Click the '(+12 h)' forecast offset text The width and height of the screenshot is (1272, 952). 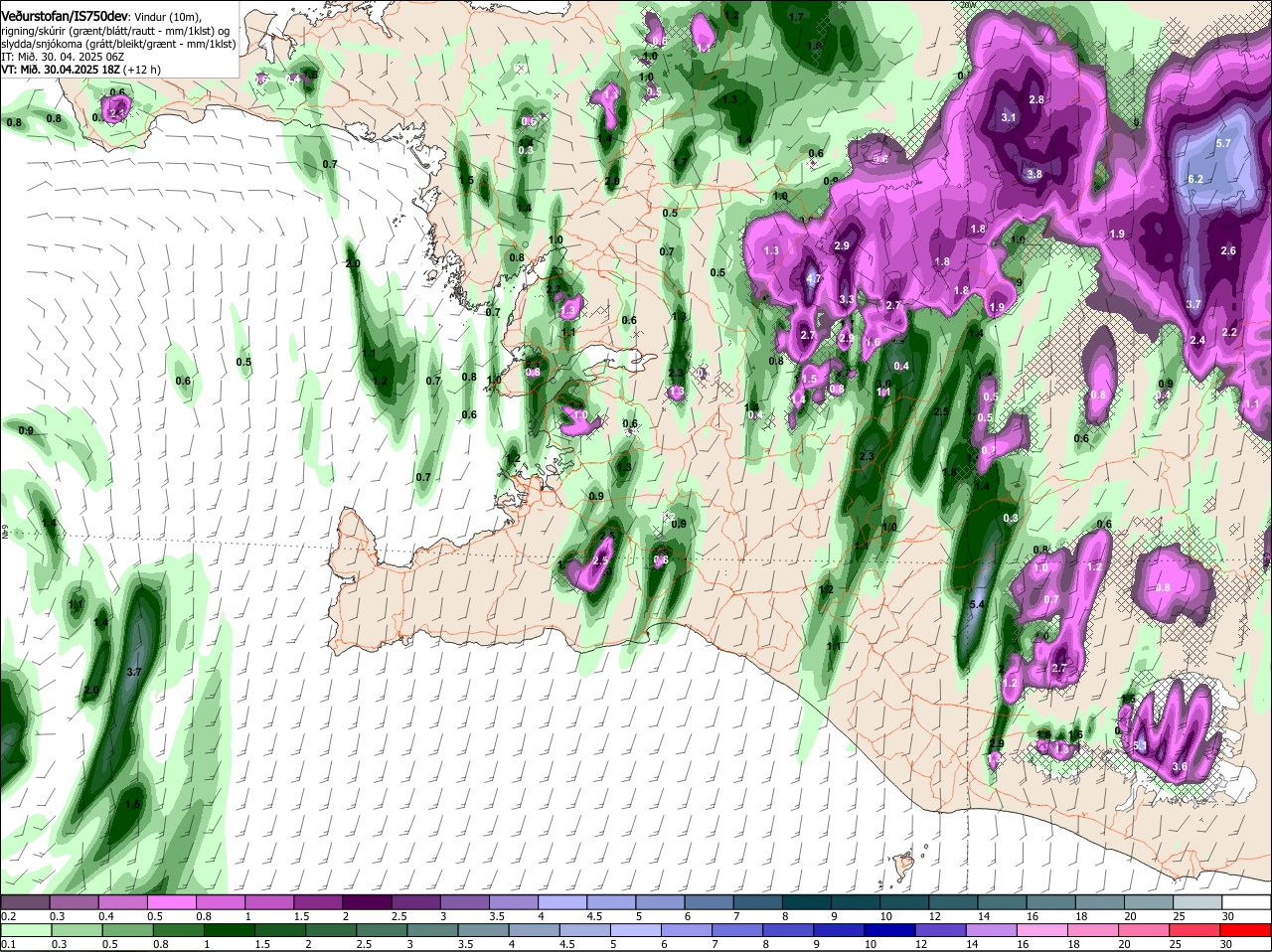pos(142,70)
